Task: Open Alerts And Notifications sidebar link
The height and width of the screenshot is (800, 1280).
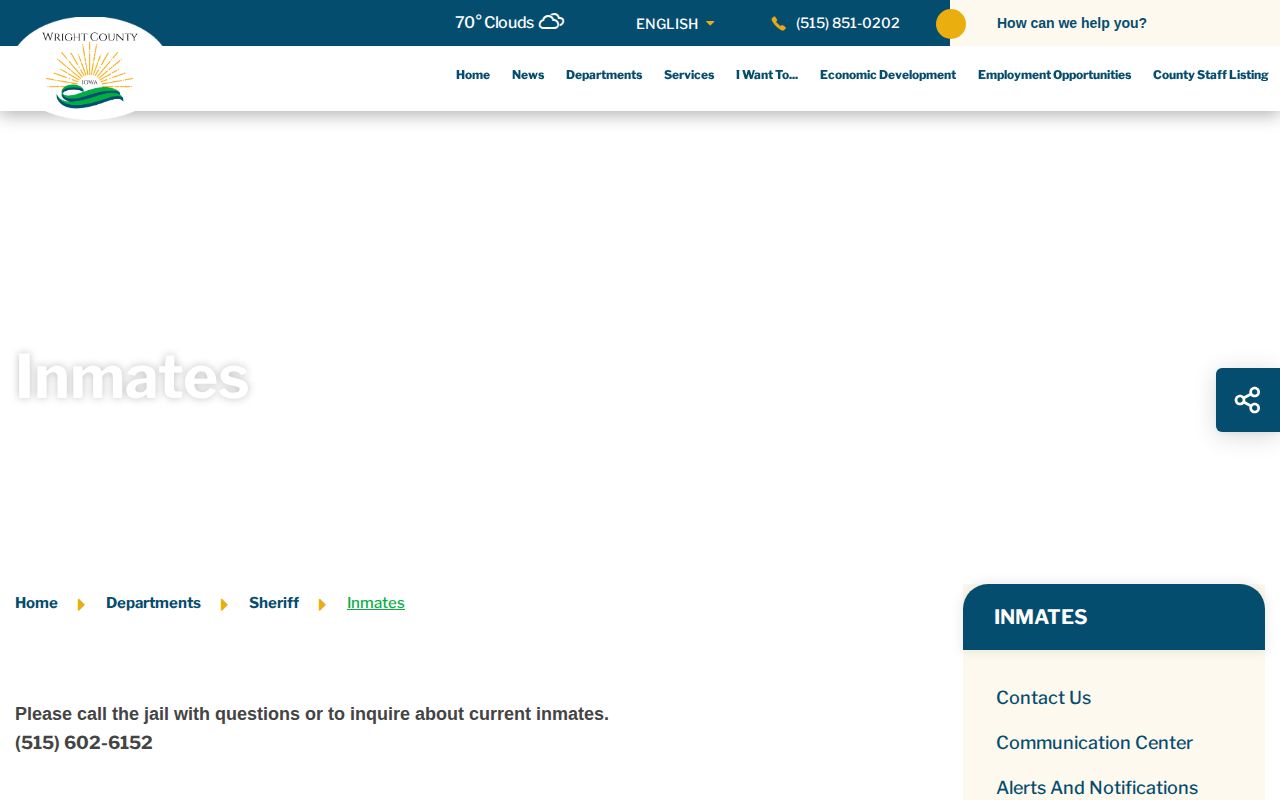Action: tap(1097, 788)
